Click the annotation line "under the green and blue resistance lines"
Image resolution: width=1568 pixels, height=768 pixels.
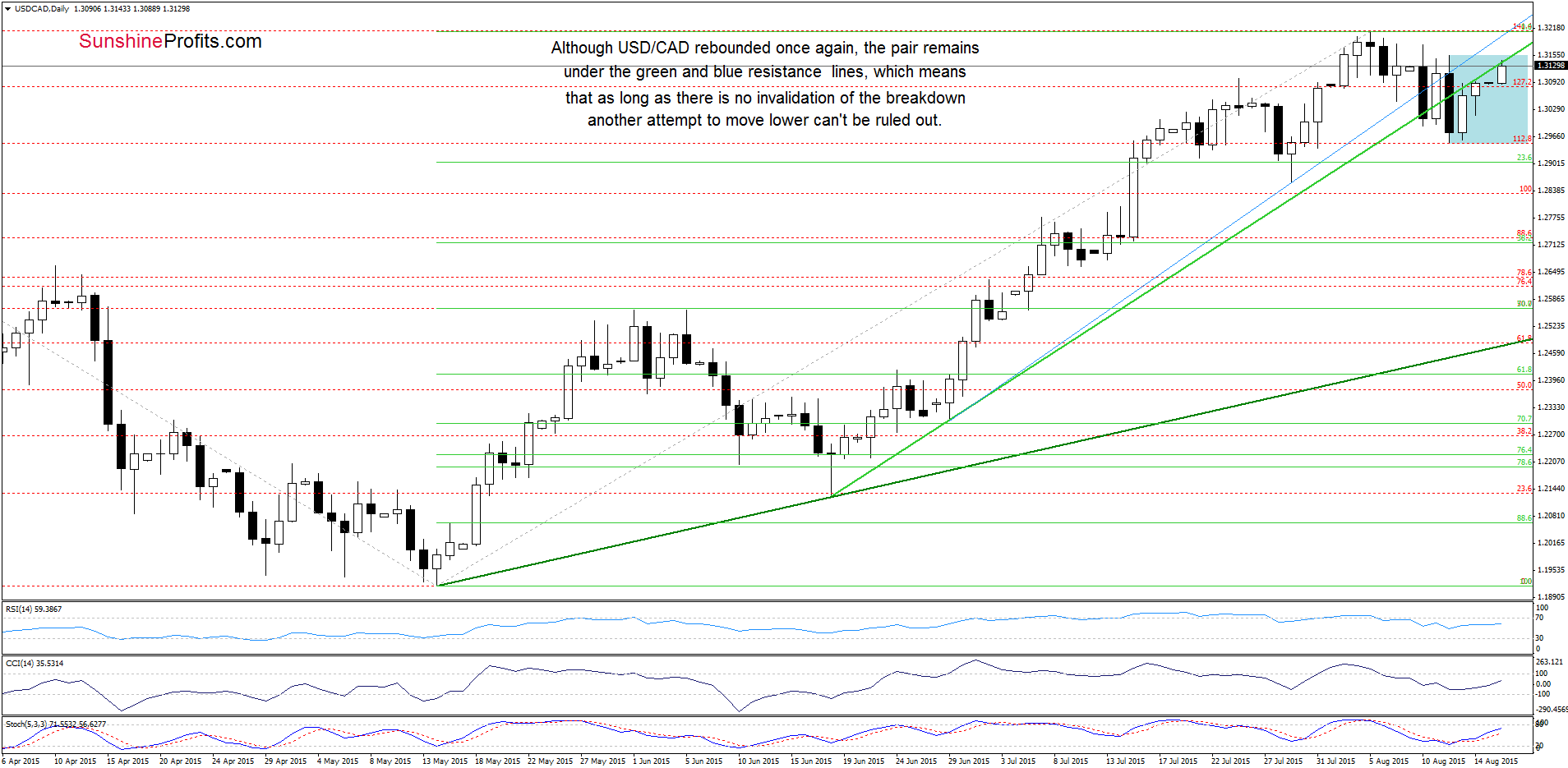pyautogui.click(x=765, y=72)
